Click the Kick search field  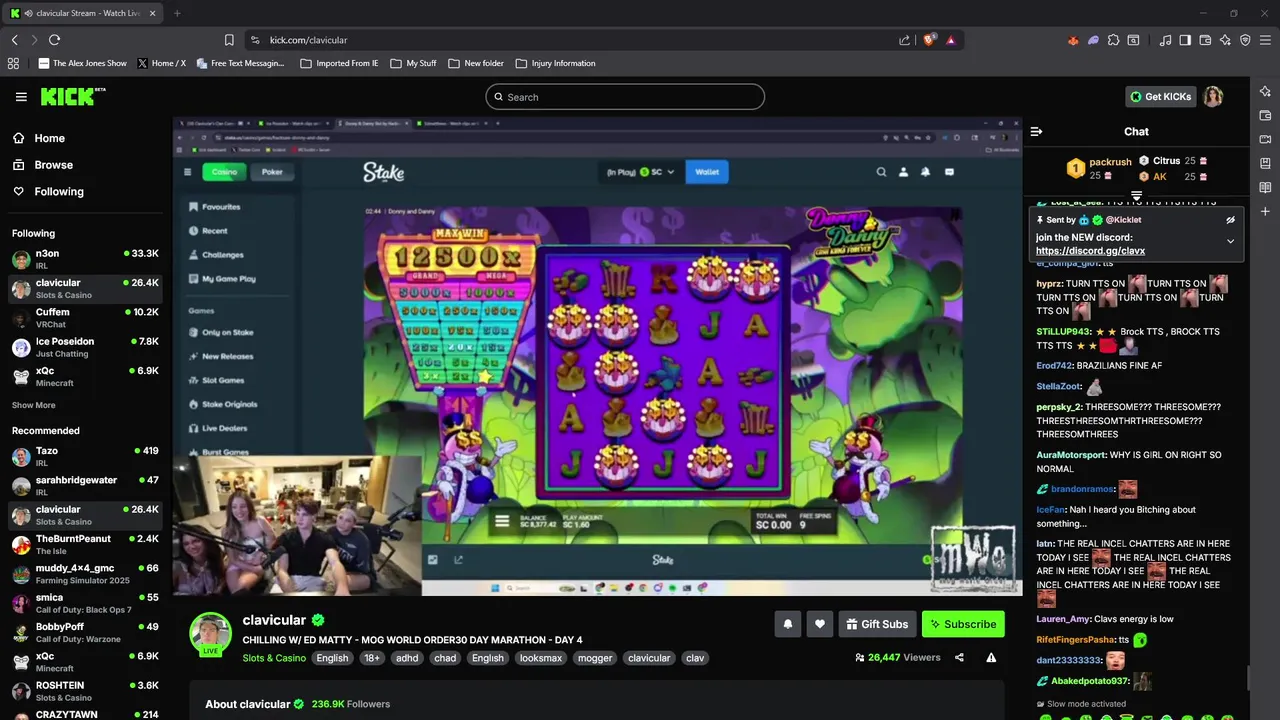625,97
